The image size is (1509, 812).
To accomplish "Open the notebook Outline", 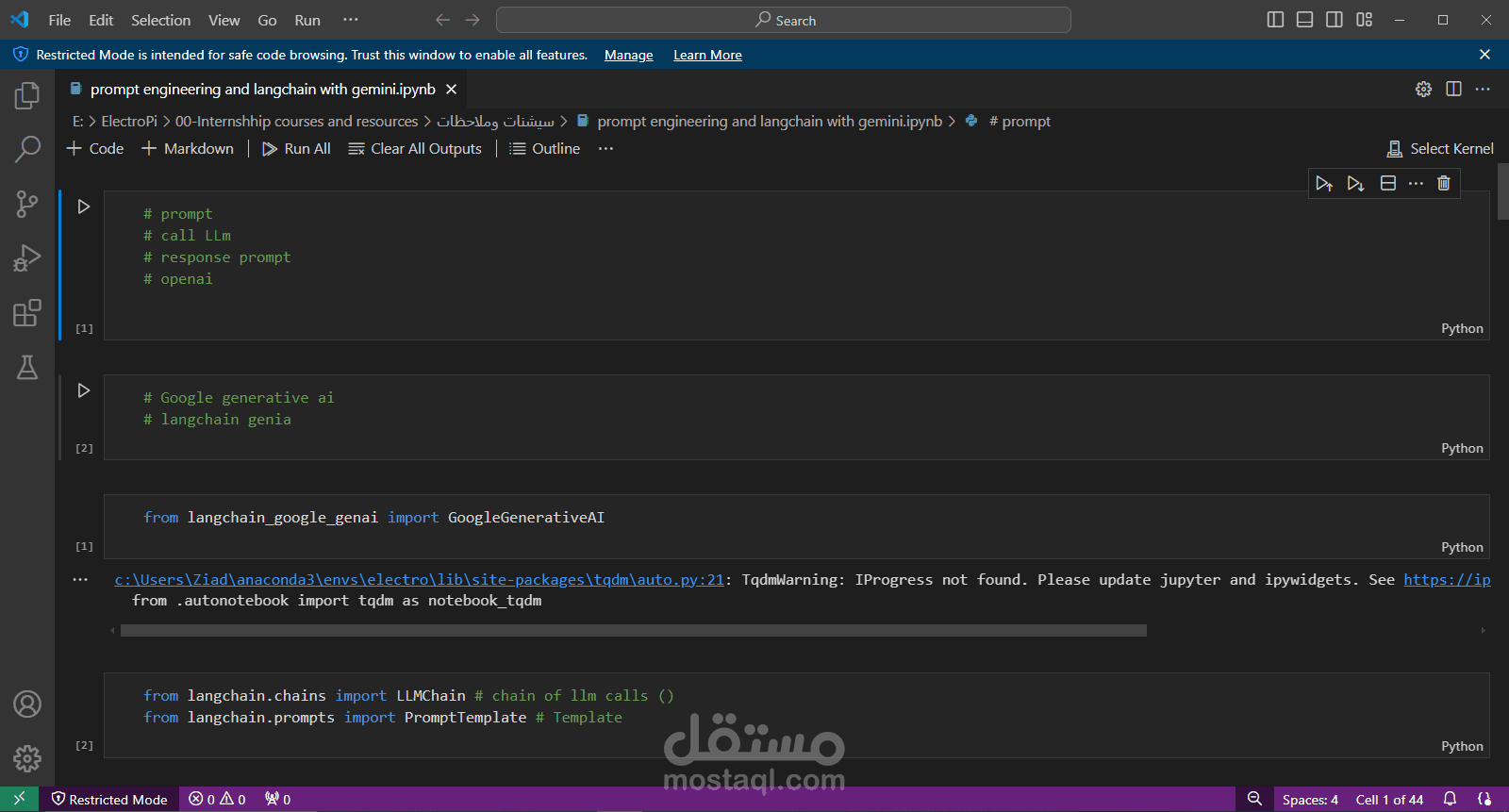I will tap(544, 148).
